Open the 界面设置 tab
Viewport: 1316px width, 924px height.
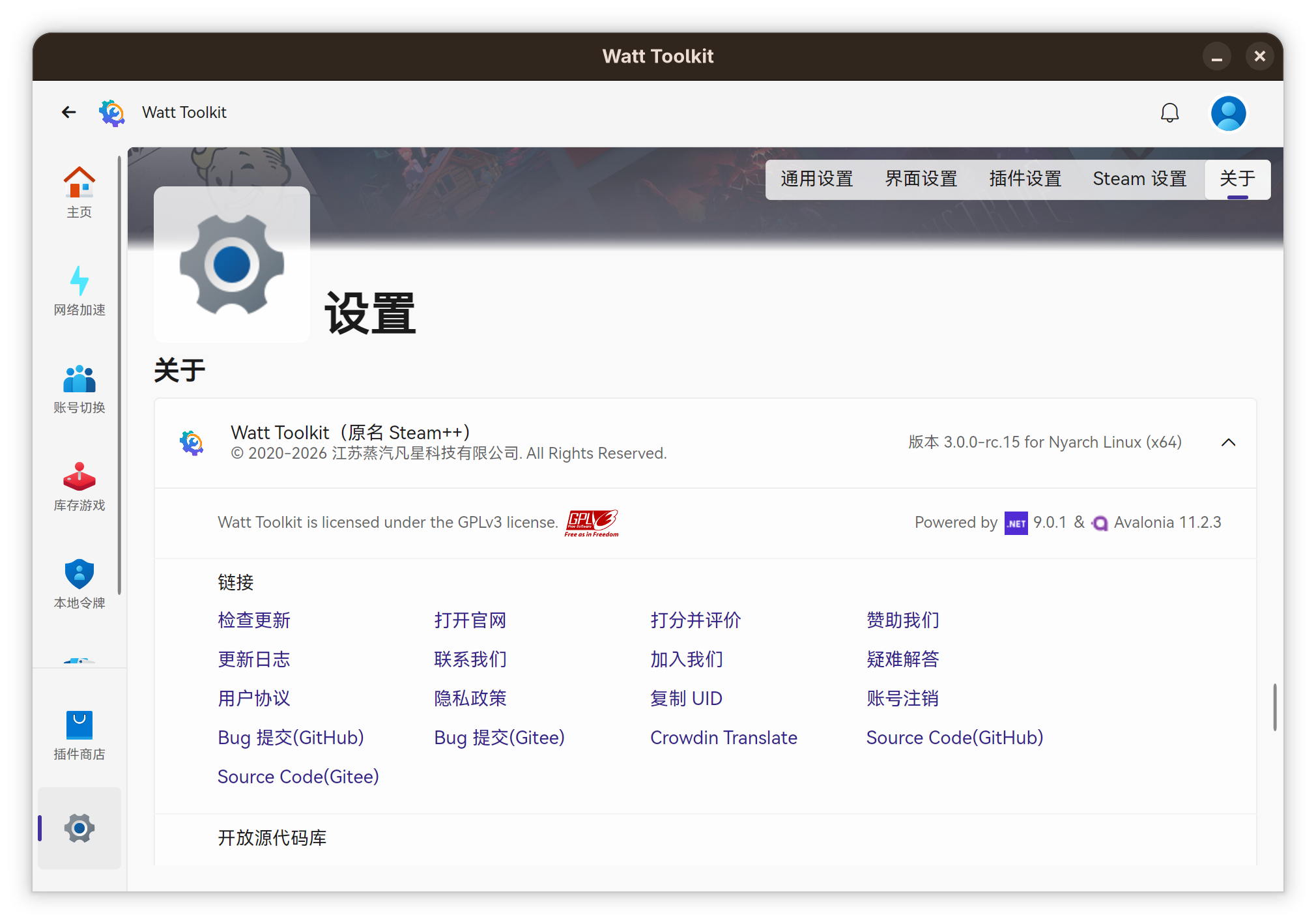tap(921, 179)
